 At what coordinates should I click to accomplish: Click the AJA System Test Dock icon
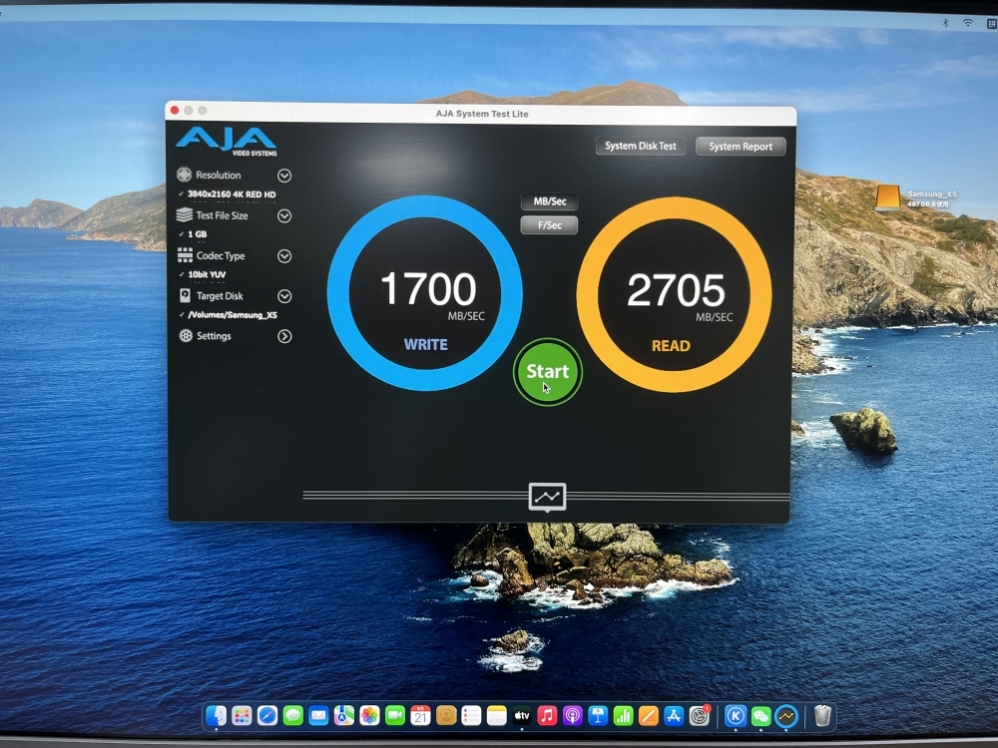click(787, 716)
